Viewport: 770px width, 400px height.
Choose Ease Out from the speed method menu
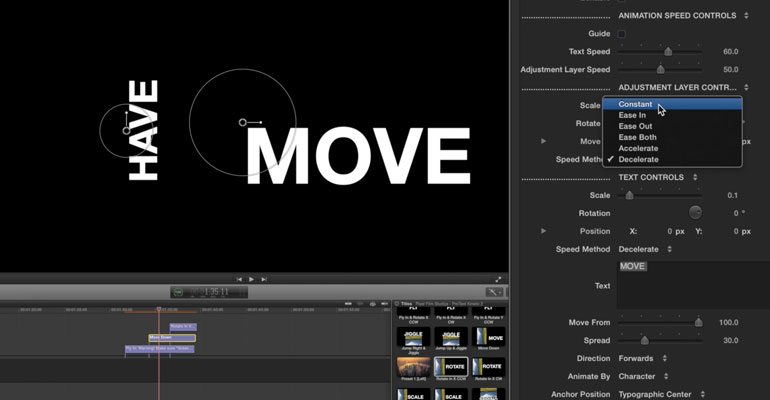pyautogui.click(x=672, y=126)
